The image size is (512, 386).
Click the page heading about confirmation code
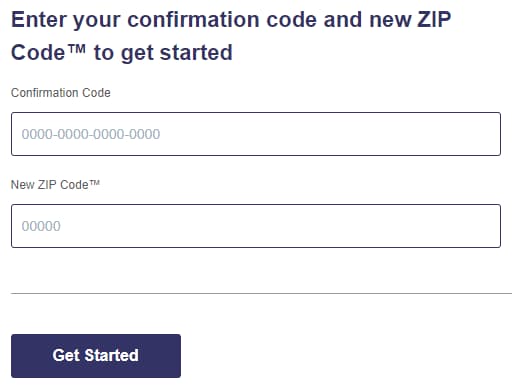click(x=231, y=36)
